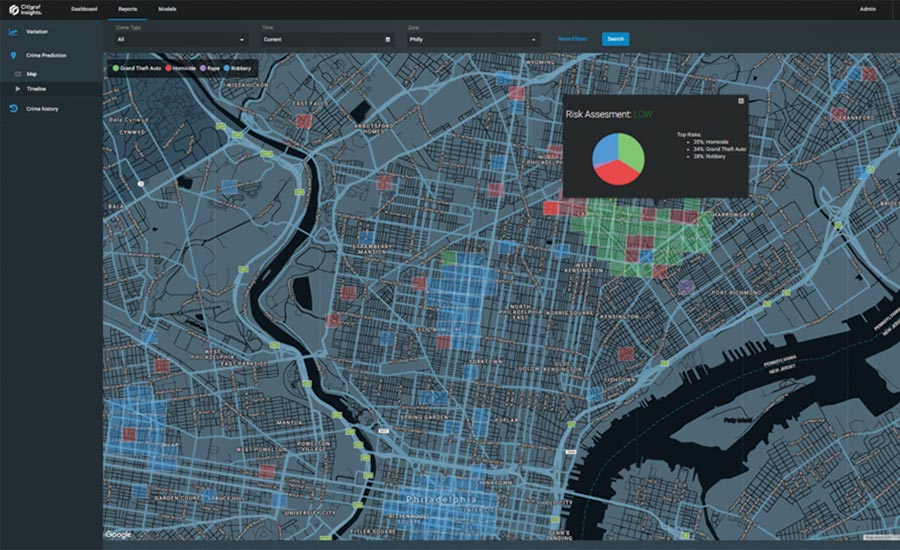900x550 pixels.
Task: Click the Crime Prediction pin icon
Action: (x=13, y=55)
